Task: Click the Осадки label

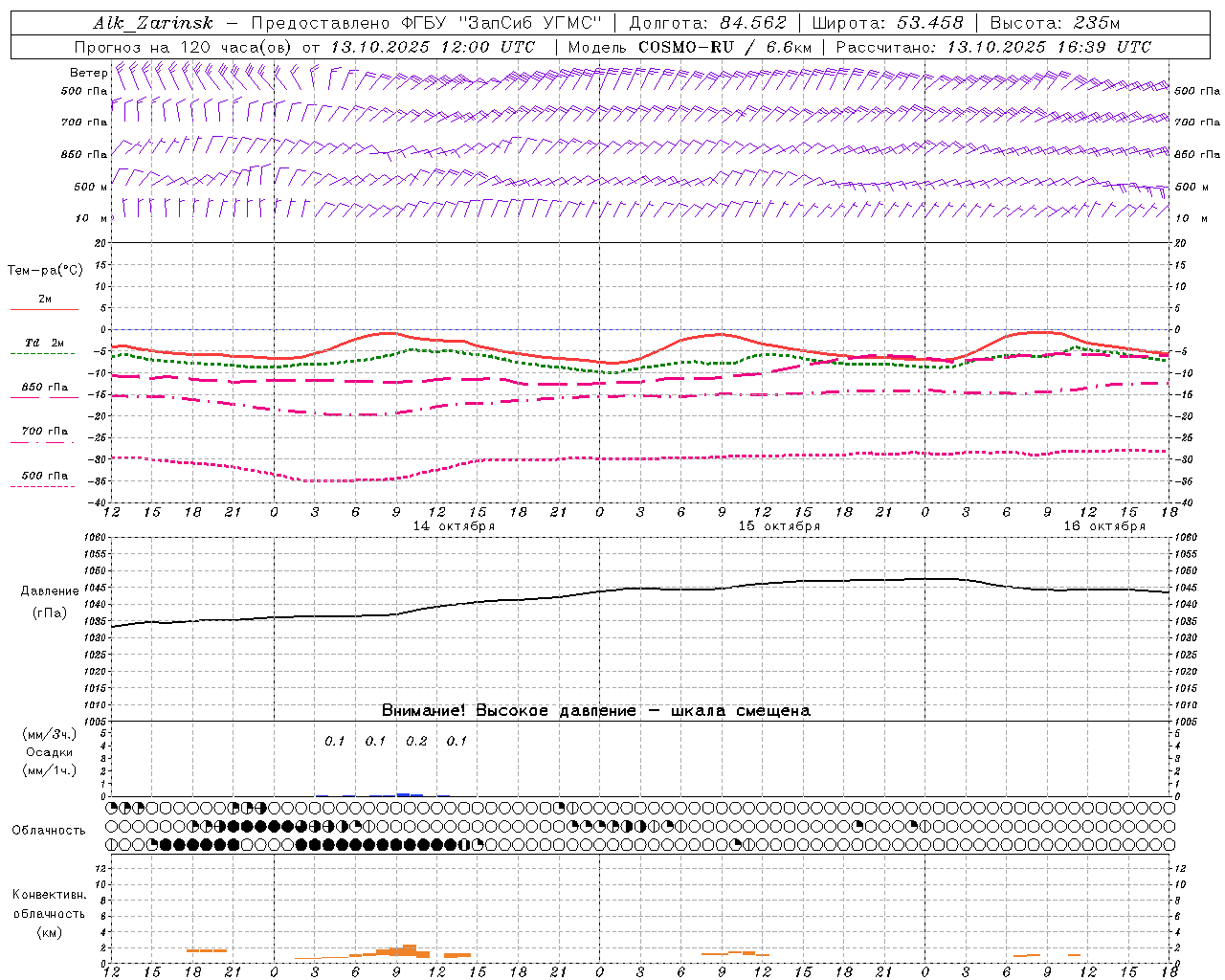Action: (50, 752)
